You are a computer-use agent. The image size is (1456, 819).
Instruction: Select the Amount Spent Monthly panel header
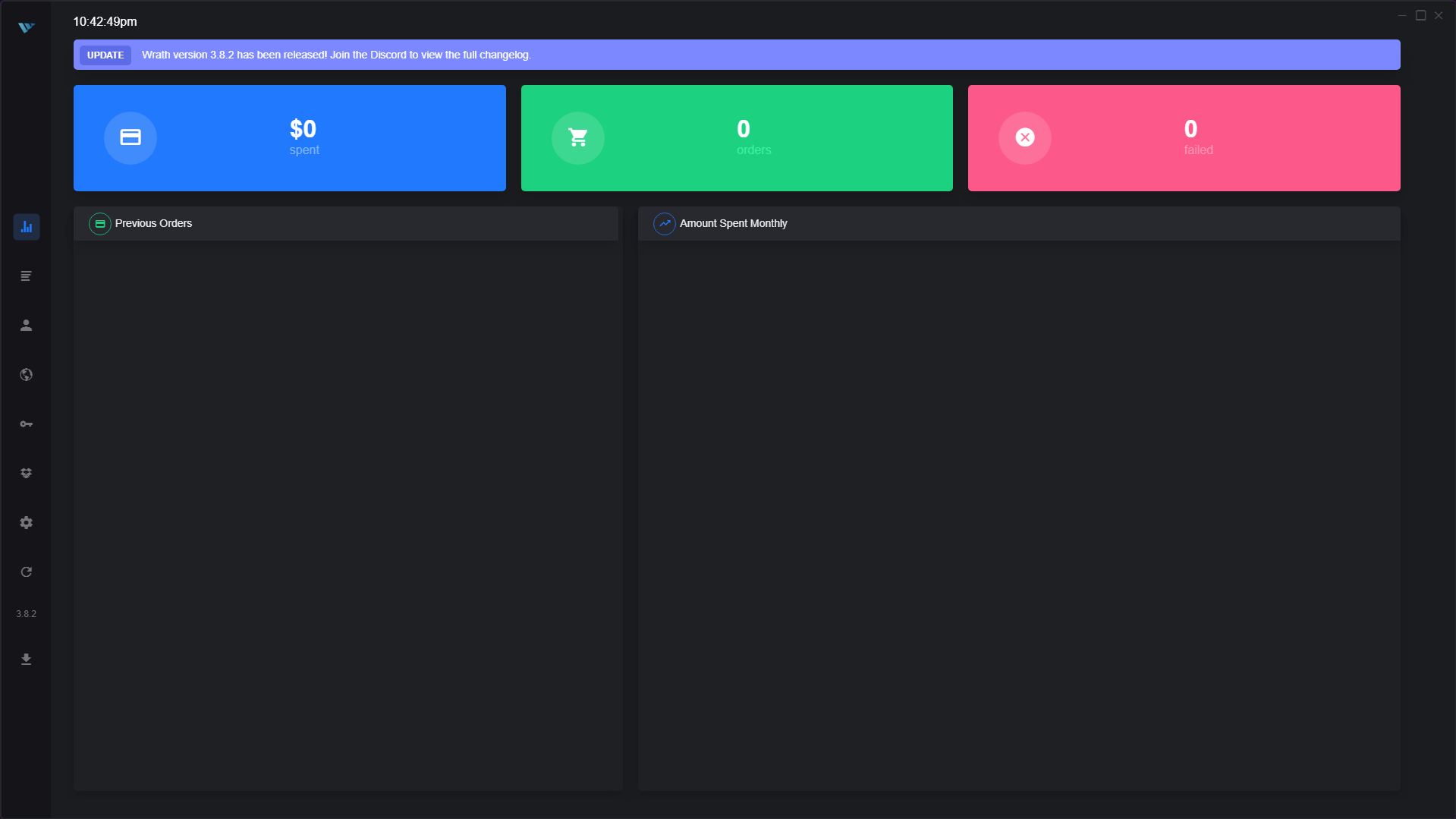pyautogui.click(x=733, y=224)
